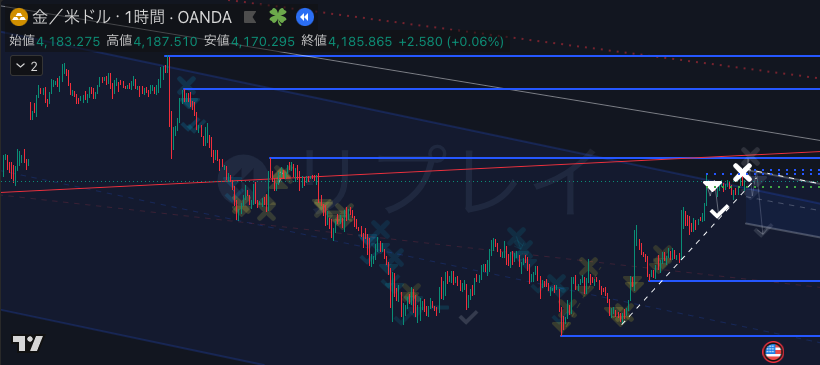The image size is (820, 365).
Task: Click the 高値 4,187.510 high value
Action: (x=152, y=41)
